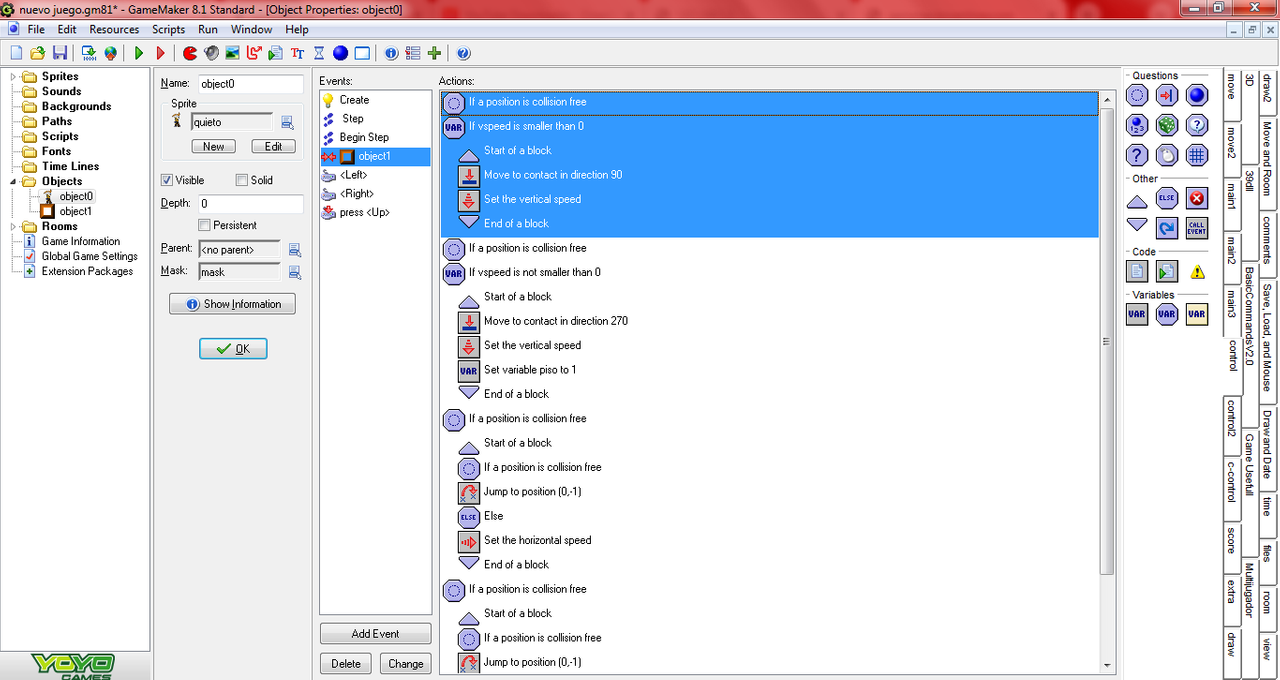Open the Resources menu
Image resolution: width=1280 pixels, height=680 pixels.
pyautogui.click(x=114, y=30)
